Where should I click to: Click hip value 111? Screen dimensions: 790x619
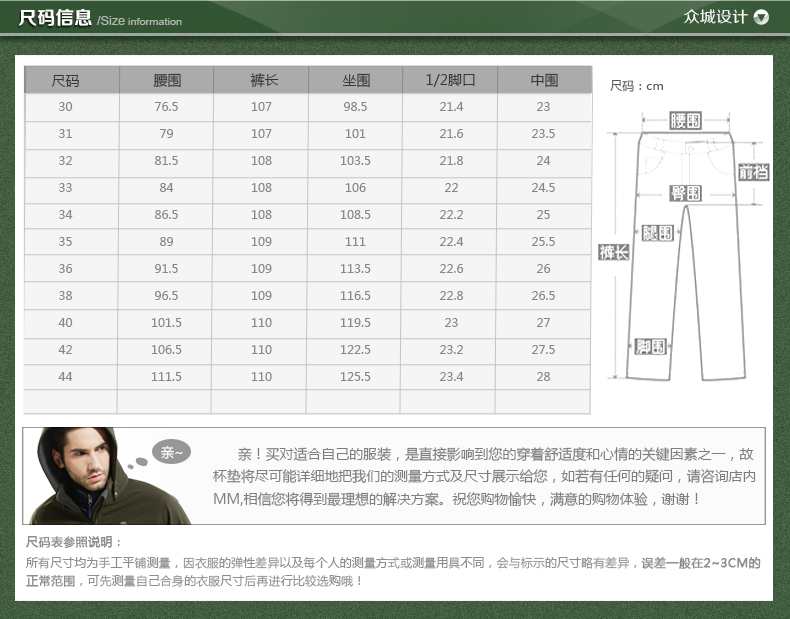tap(355, 242)
